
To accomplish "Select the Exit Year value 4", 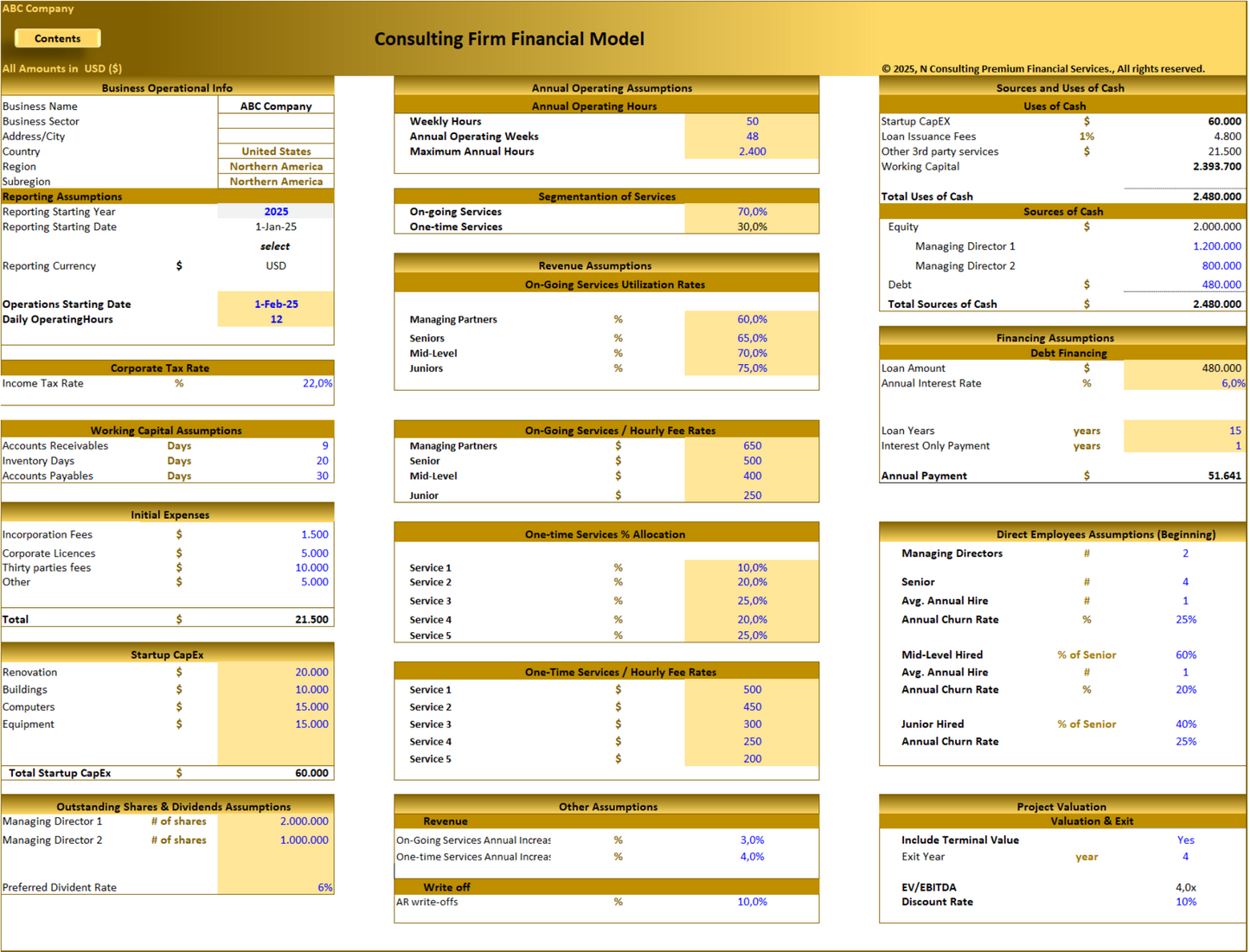I will click(x=1185, y=857).
